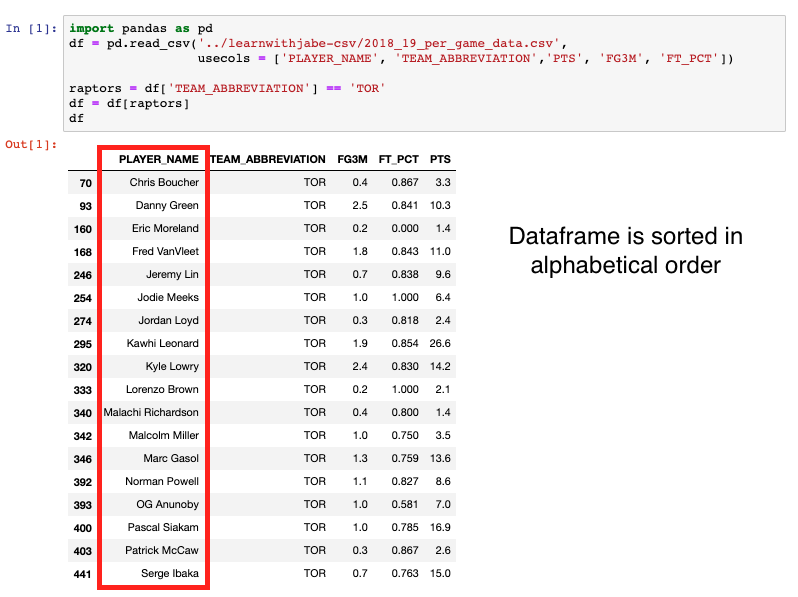Select the Pascal Siakam cell
Image resolution: width=798 pixels, height=597 pixels.
point(163,527)
